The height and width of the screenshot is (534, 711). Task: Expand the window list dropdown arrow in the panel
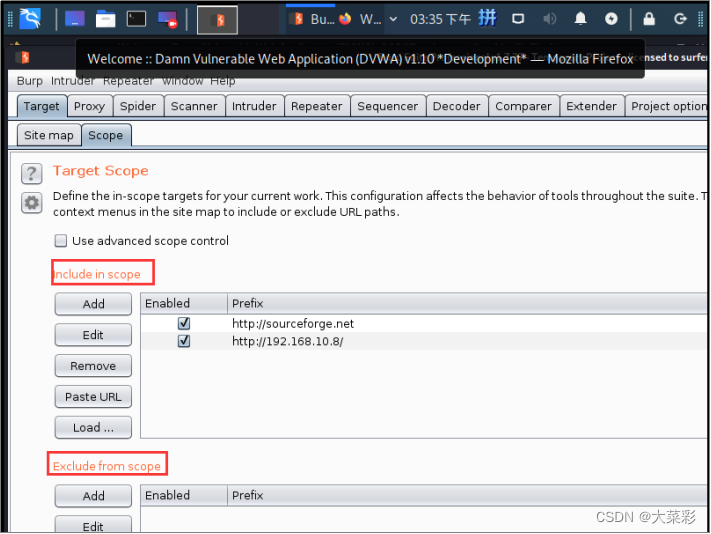point(393,19)
